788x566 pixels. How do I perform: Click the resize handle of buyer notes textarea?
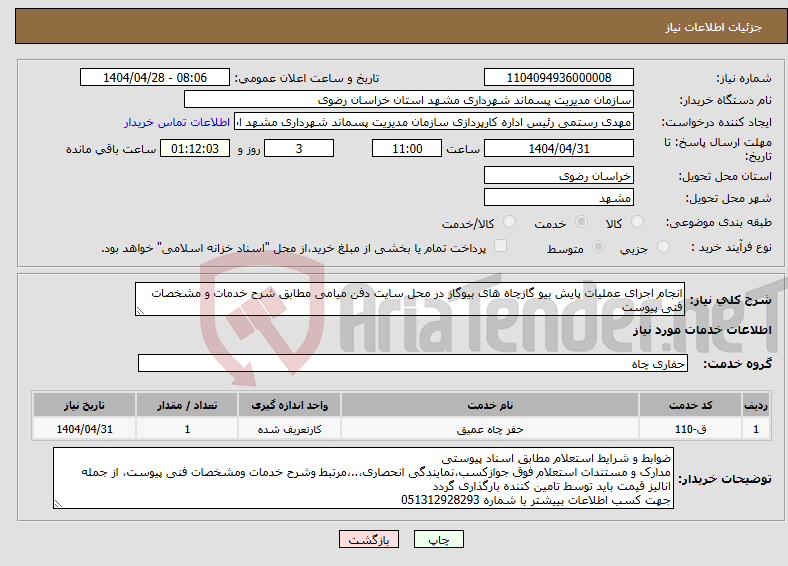click(58, 504)
